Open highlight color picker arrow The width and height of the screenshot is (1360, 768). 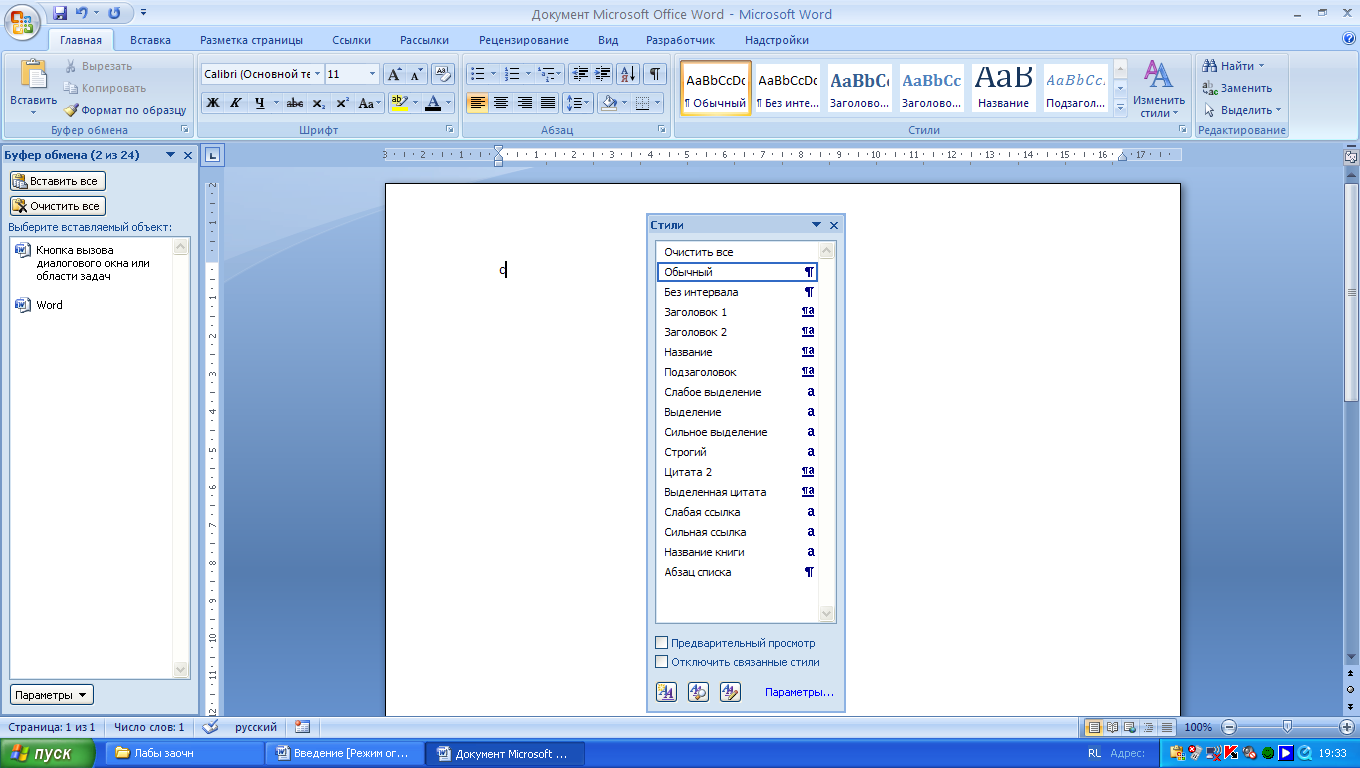[415, 103]
